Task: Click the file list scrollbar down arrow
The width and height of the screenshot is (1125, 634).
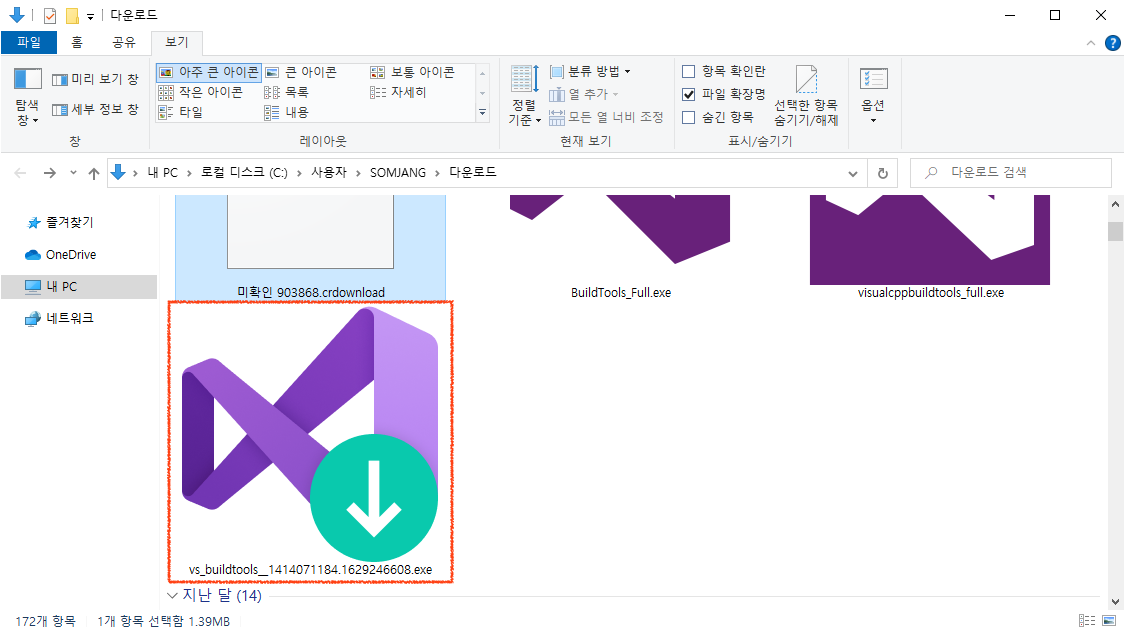Action: [1115, 602]
